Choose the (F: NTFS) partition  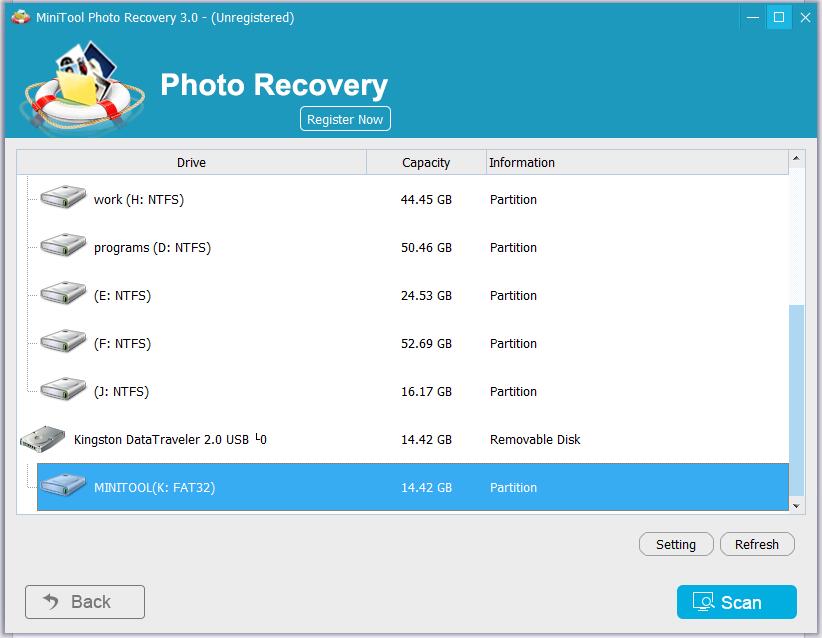[403, 343]
